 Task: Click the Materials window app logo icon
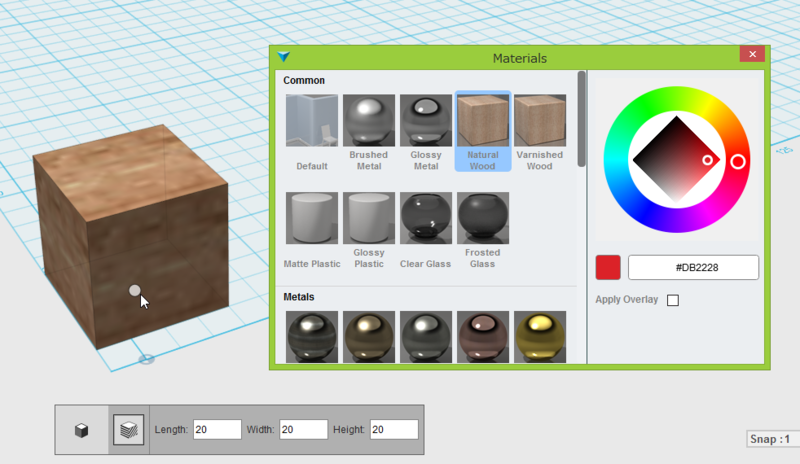pyautogui.click(x=284, y=57)
